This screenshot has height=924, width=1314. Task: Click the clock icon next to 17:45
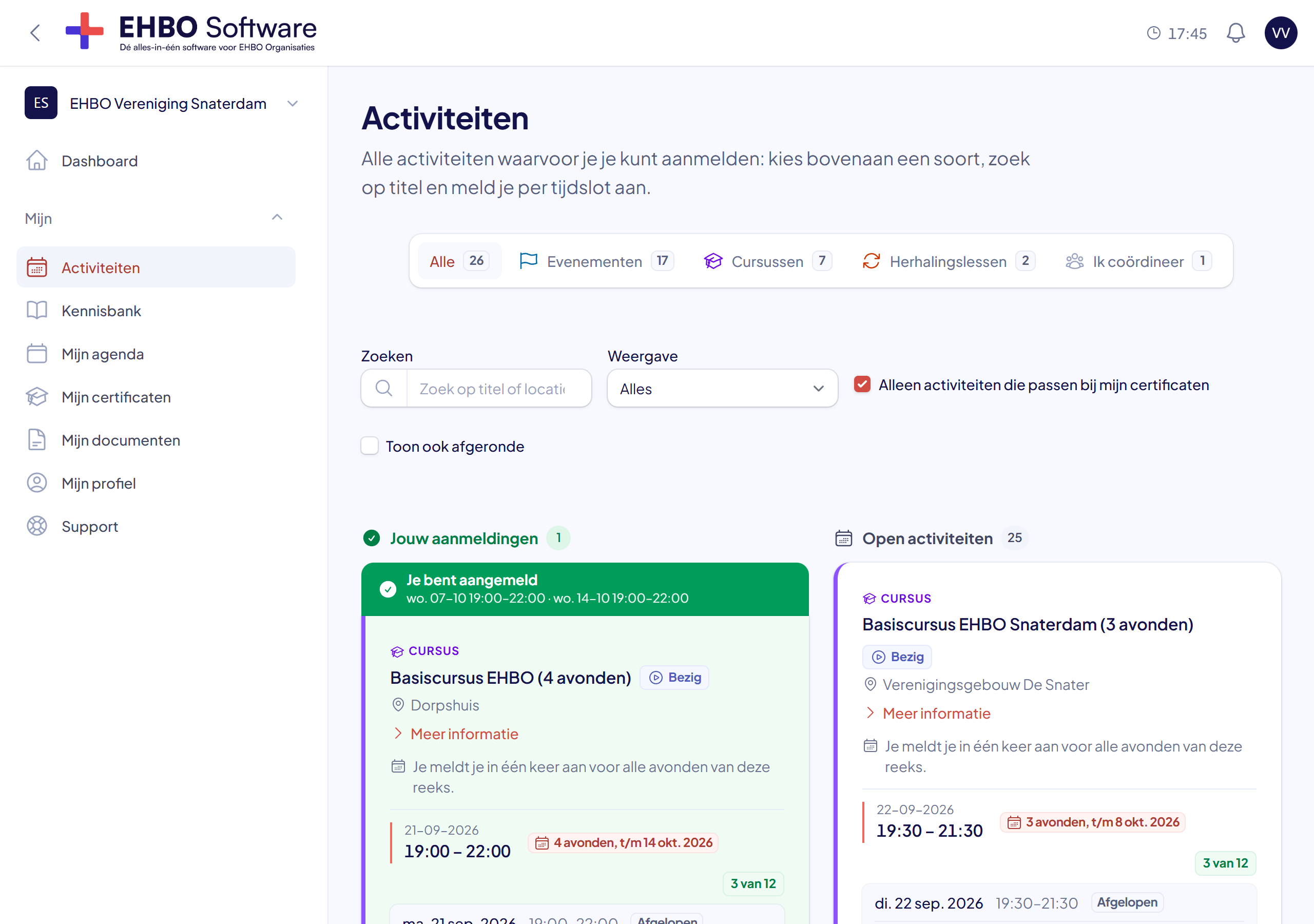pos(1153,33)
